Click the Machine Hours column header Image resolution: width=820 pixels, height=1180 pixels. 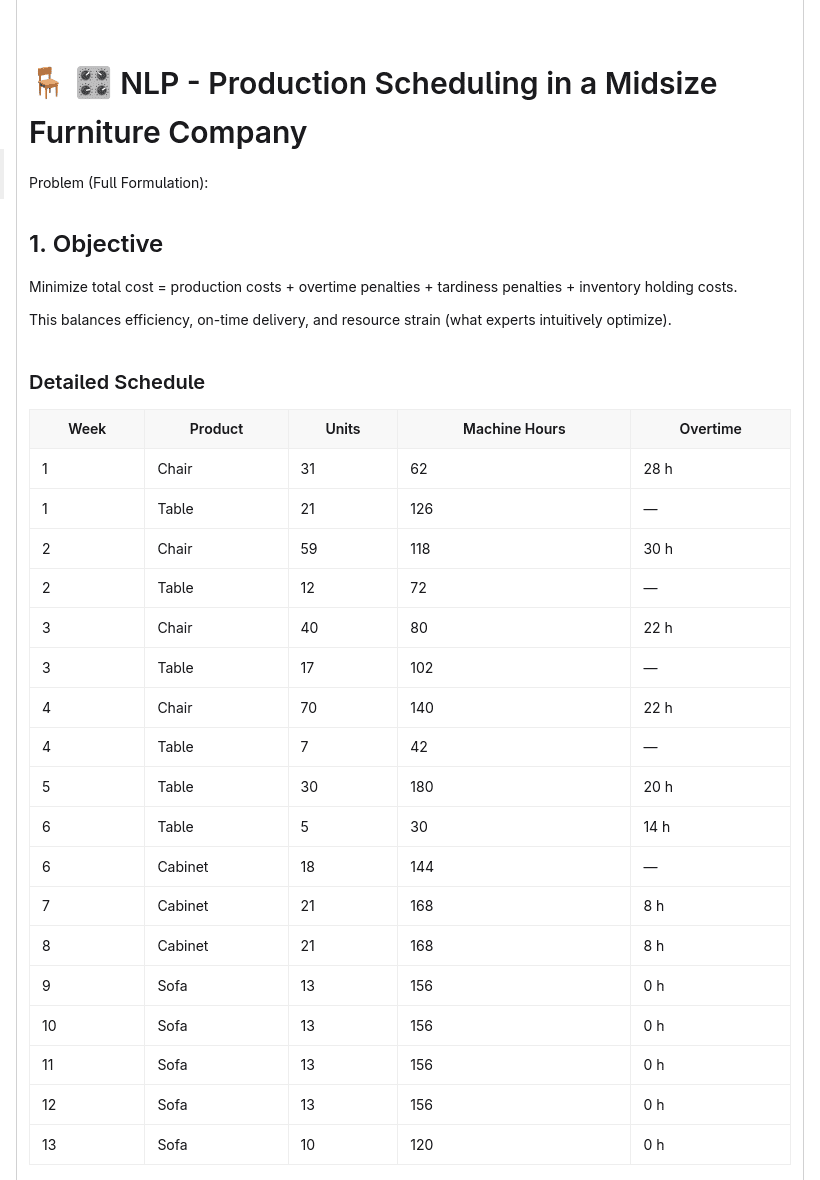point(514,429)
